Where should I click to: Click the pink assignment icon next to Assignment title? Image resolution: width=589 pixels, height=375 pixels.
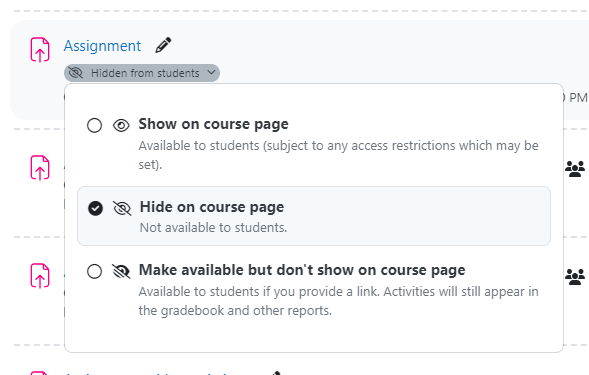click(x=40, y=50)
